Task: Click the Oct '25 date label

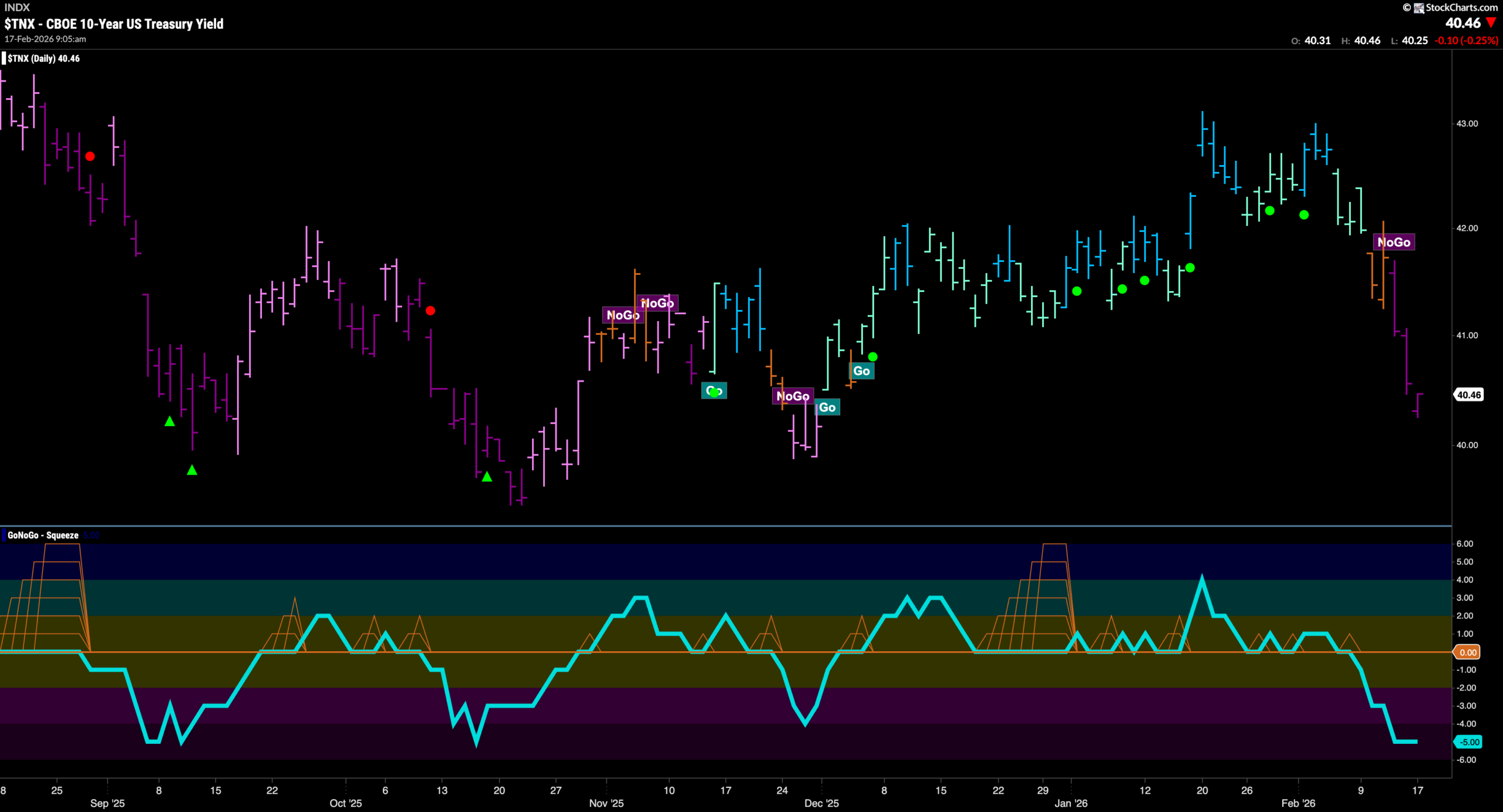Action: click(x=346, y=803)
